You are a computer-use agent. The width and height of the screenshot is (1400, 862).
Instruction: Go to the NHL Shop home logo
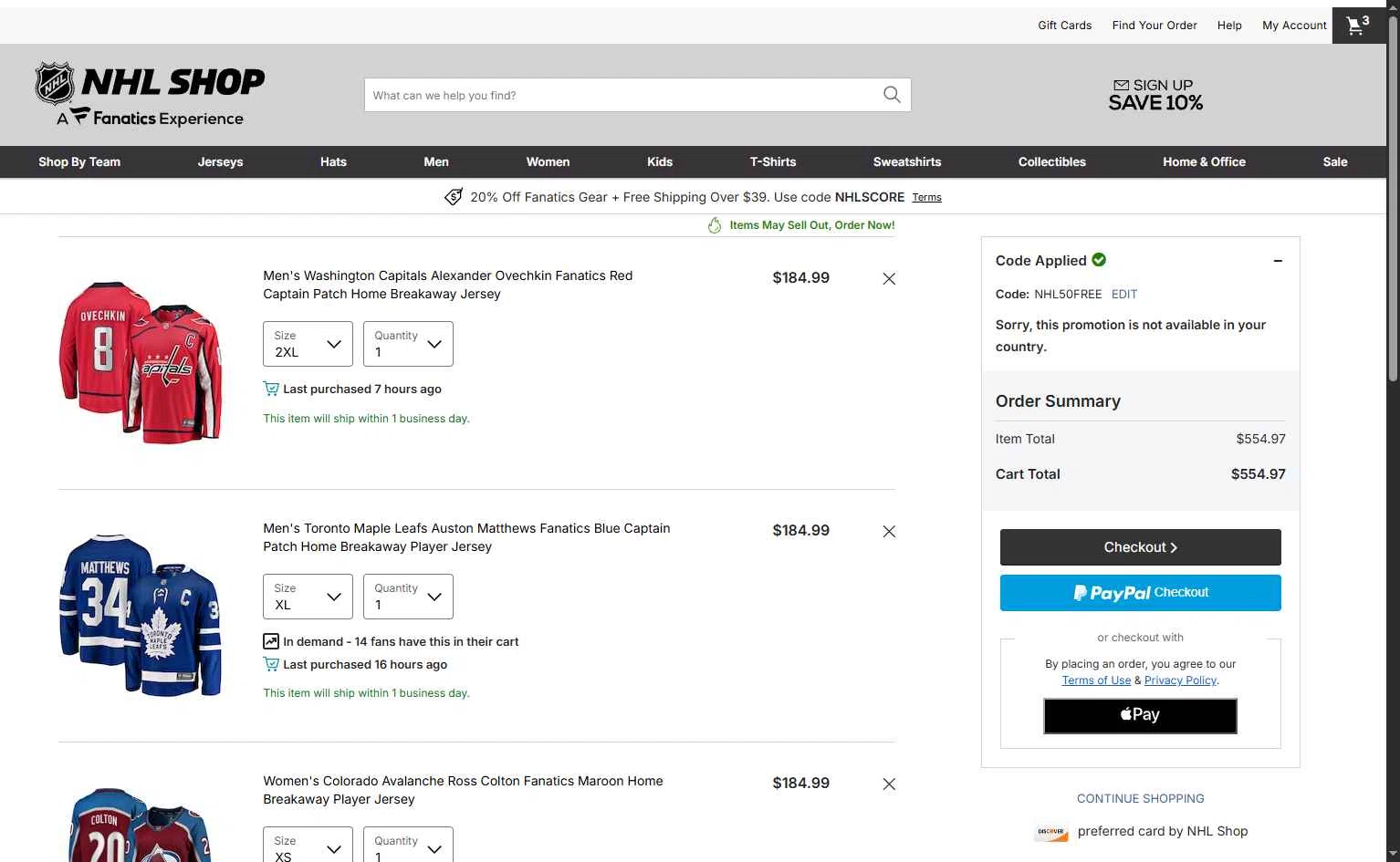click(150, 95)
